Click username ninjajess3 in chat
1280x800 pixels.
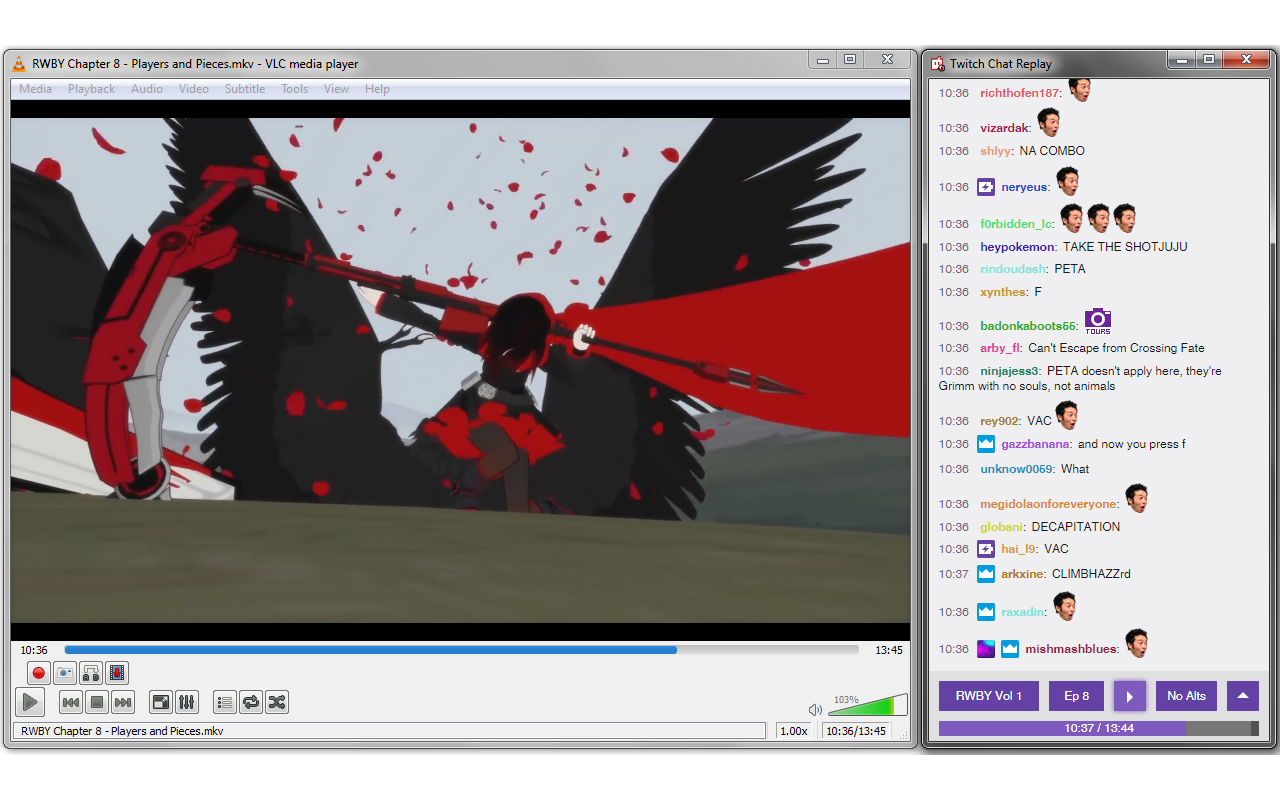tap(1010, 371)
